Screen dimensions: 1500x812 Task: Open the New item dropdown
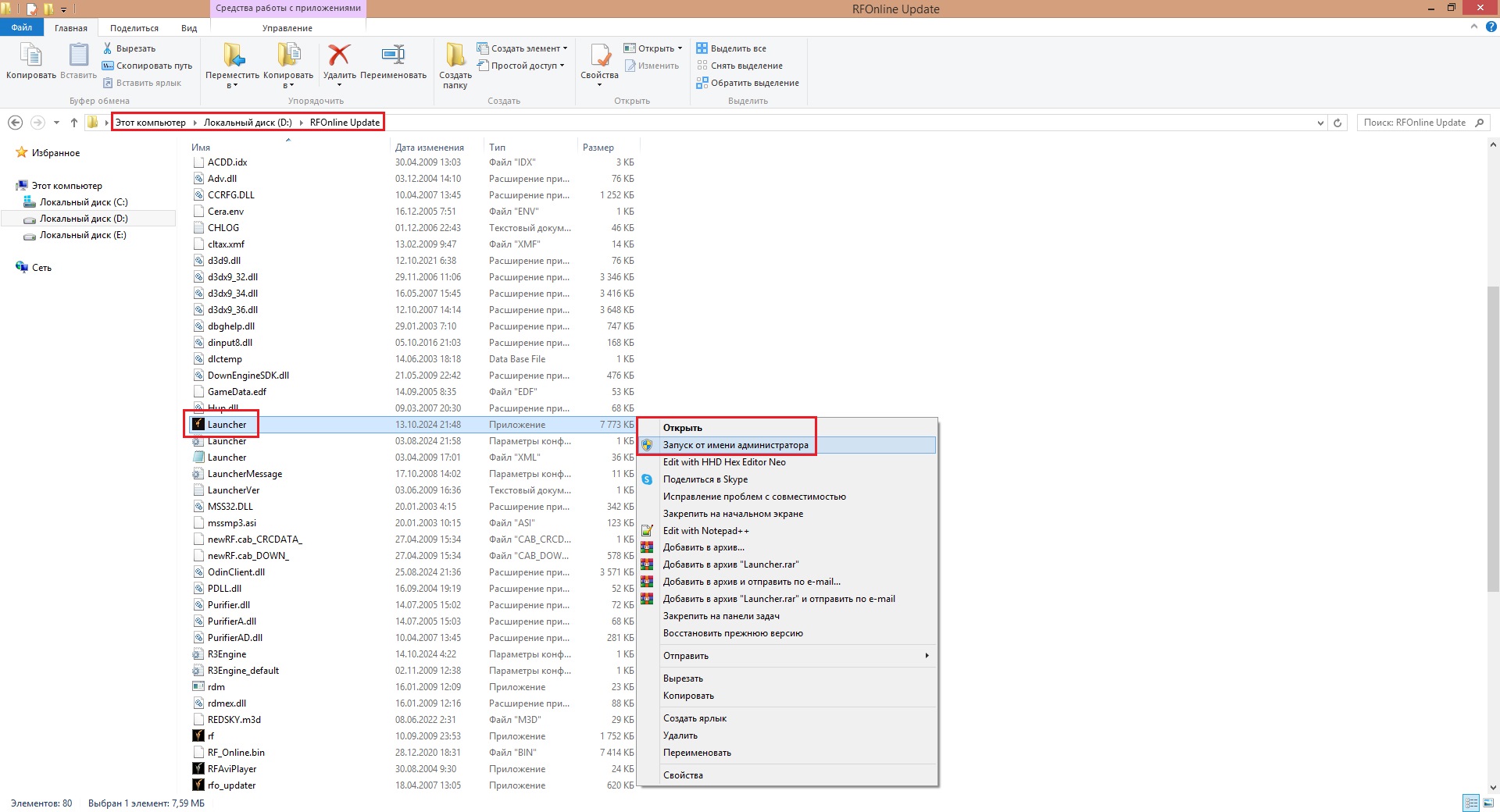522,48
